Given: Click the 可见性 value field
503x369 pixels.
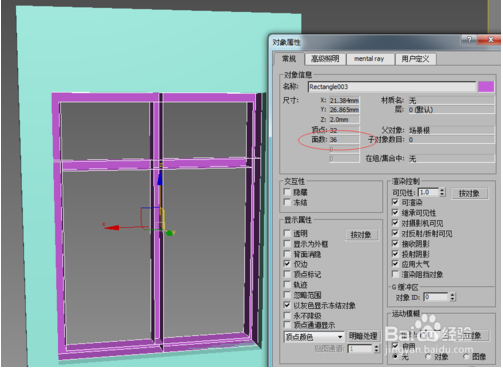Looking at the screenshot, I should 429,192.
